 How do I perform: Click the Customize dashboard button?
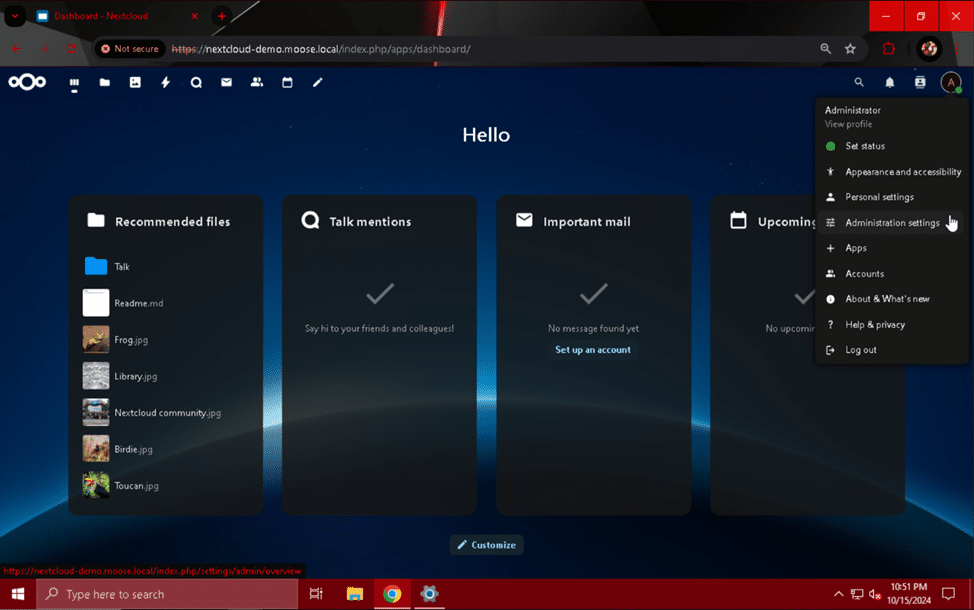486,545
